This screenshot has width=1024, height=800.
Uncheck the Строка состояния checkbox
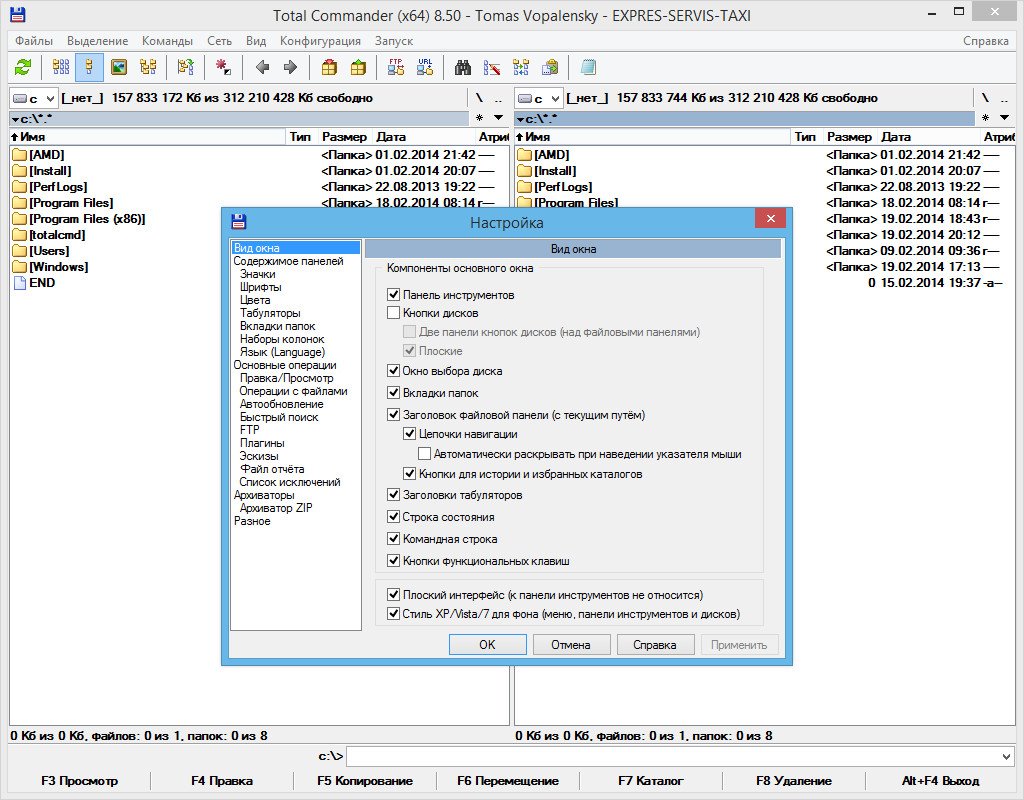click(x=393, y=517)
